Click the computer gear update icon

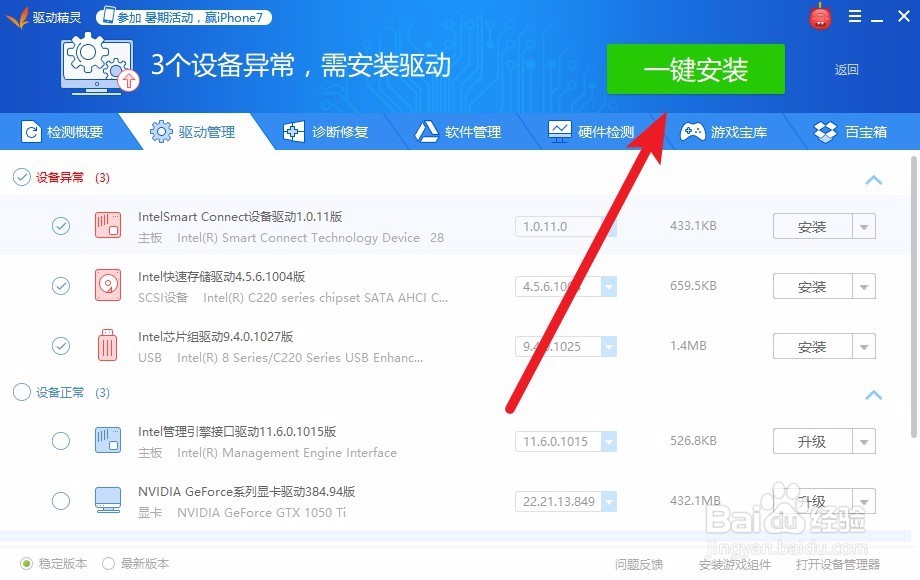[100, 63]
